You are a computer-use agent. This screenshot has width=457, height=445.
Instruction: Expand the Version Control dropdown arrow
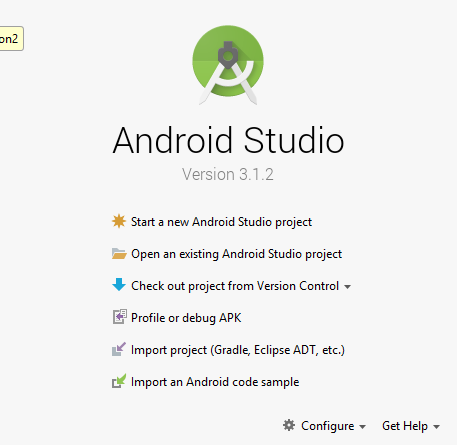pyautogui.click(x=347, y=287)
